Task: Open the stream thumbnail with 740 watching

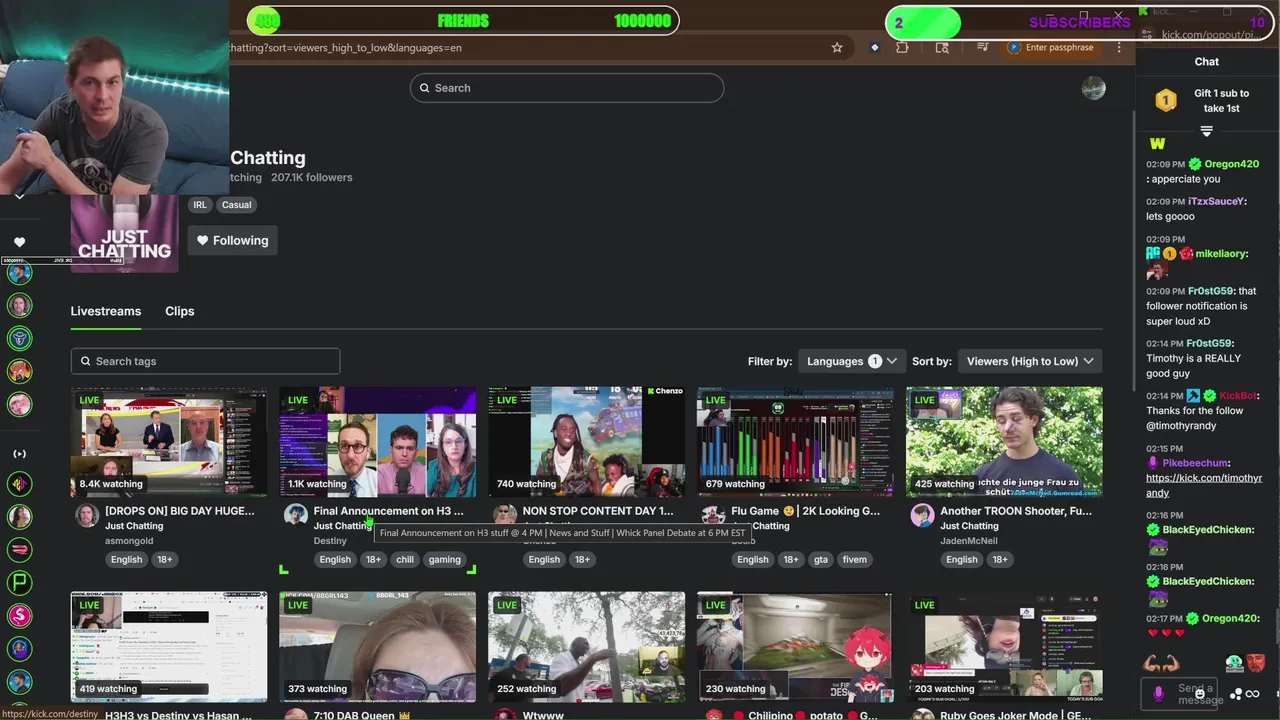Action: (x=587, y=442)
